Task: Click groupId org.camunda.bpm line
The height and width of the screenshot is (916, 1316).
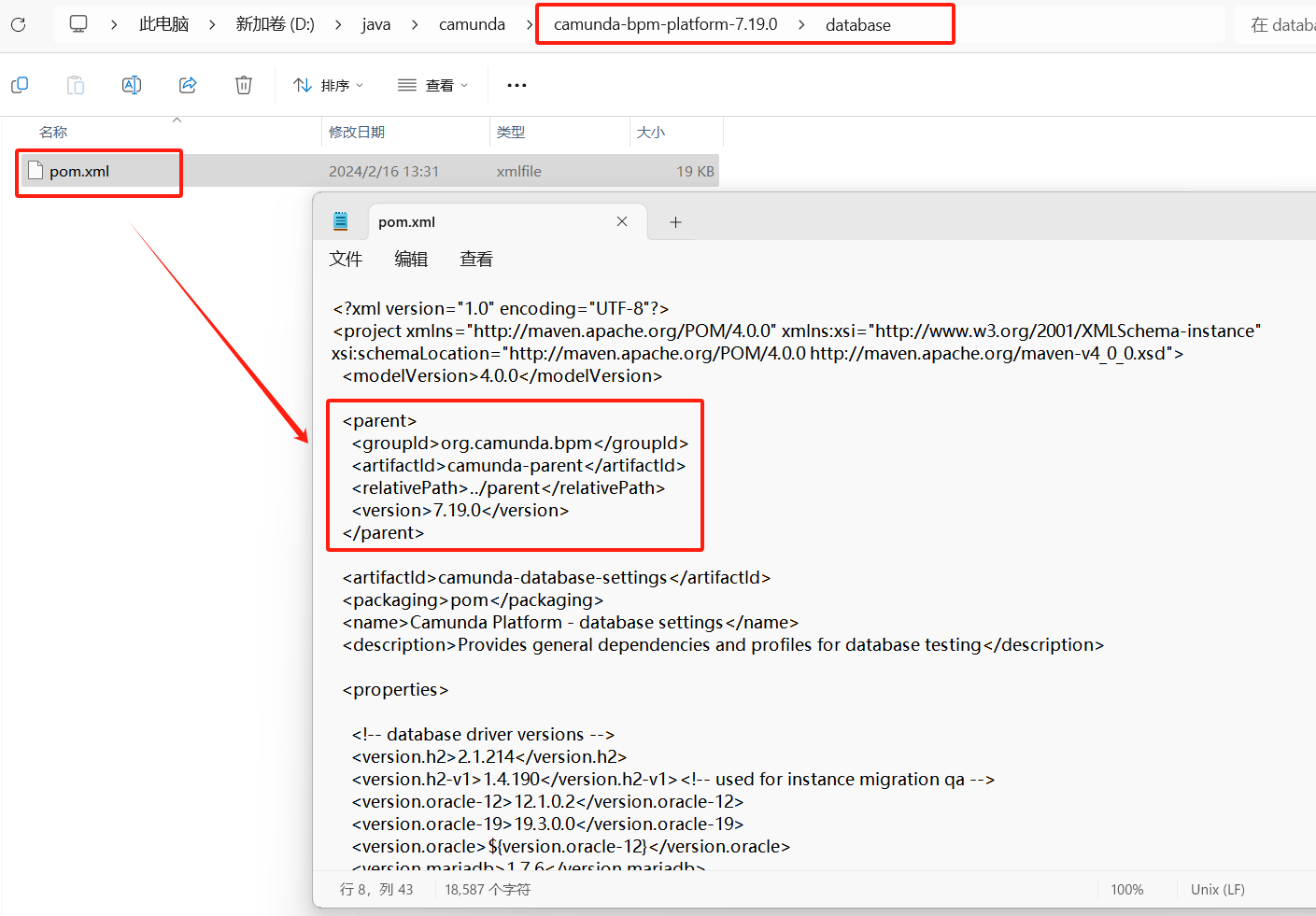Action: tap(520, 443)
